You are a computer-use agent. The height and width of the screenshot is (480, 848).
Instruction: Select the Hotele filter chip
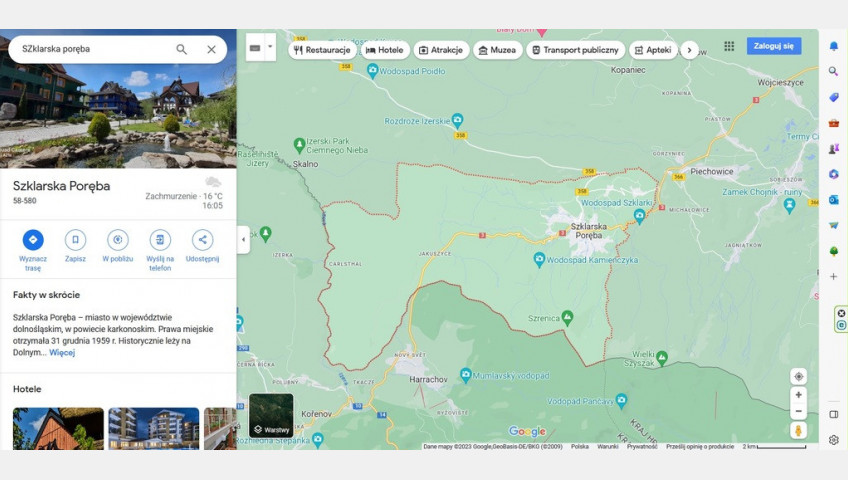[385, 50]
